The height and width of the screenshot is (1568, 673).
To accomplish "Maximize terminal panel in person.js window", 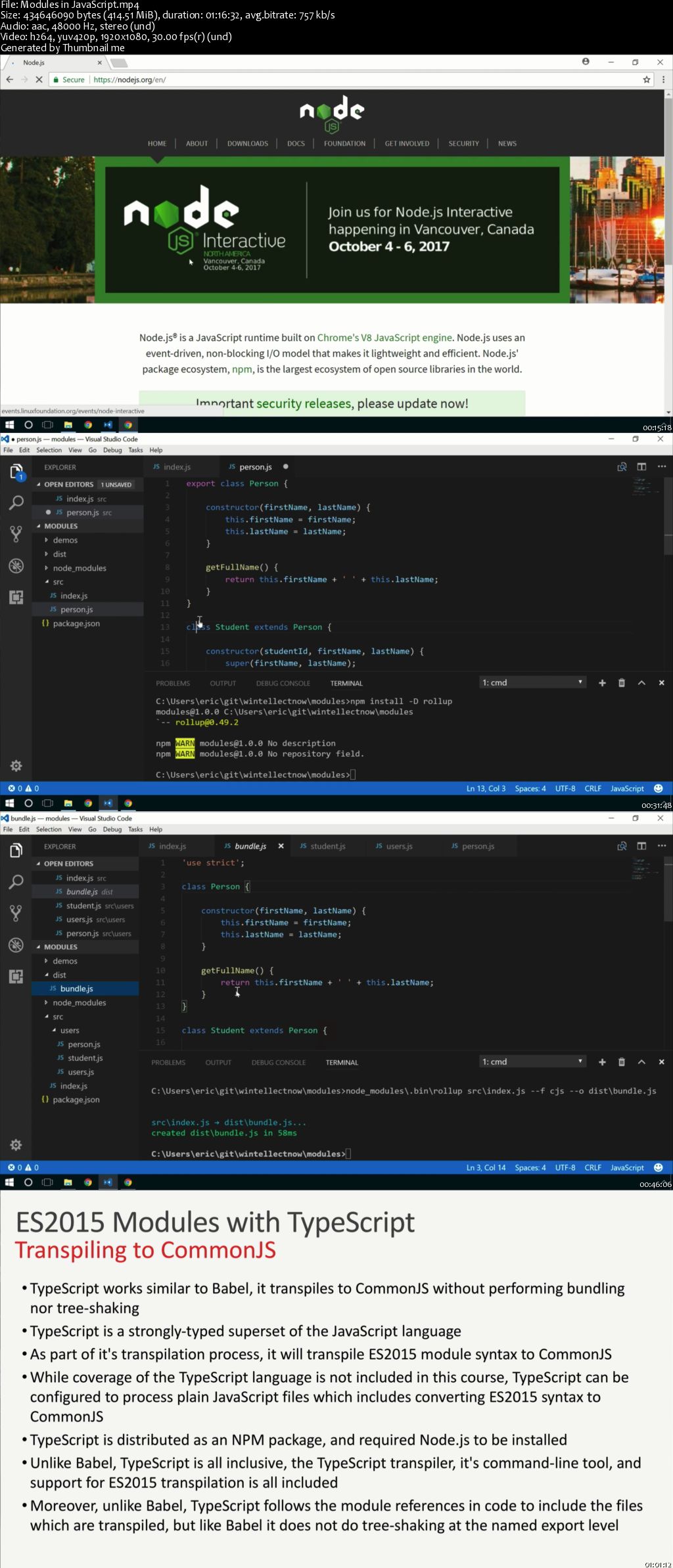I will click(x=641, y=683).
